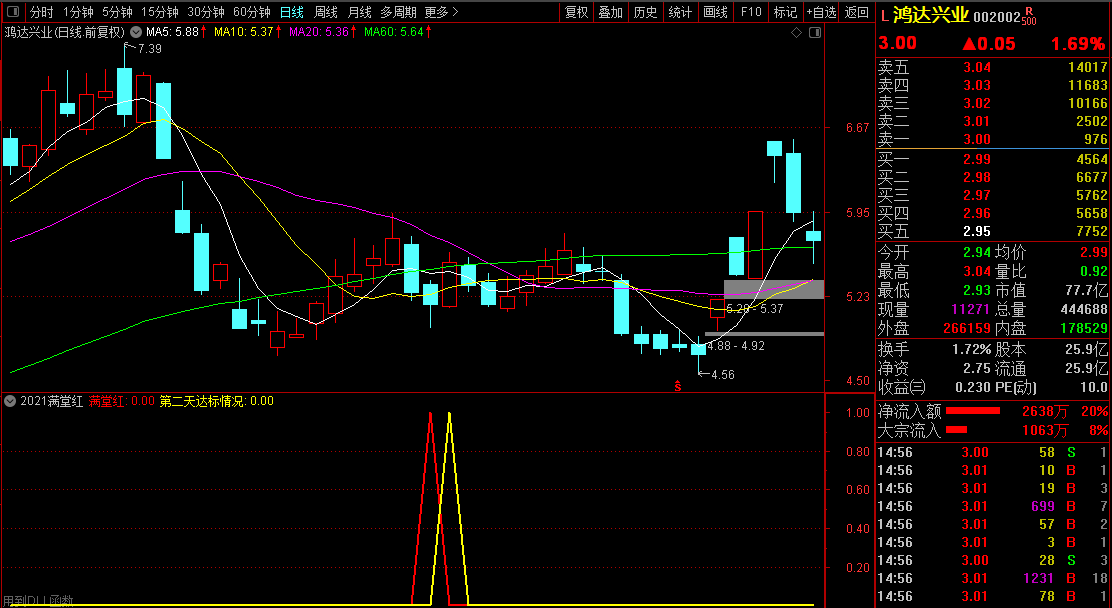
Task: Switch to 15分钟 period
Action: click(x=160, y=12)
